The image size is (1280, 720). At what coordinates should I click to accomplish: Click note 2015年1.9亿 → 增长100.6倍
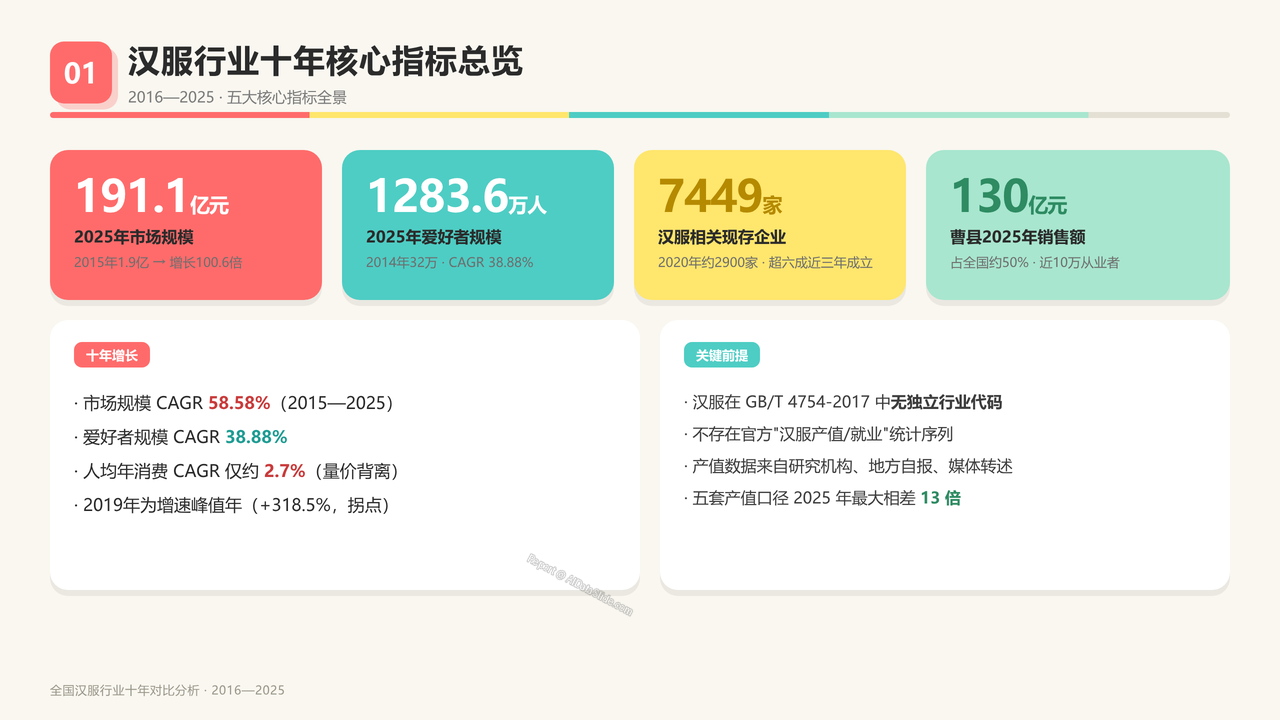[x=158, y=263]
